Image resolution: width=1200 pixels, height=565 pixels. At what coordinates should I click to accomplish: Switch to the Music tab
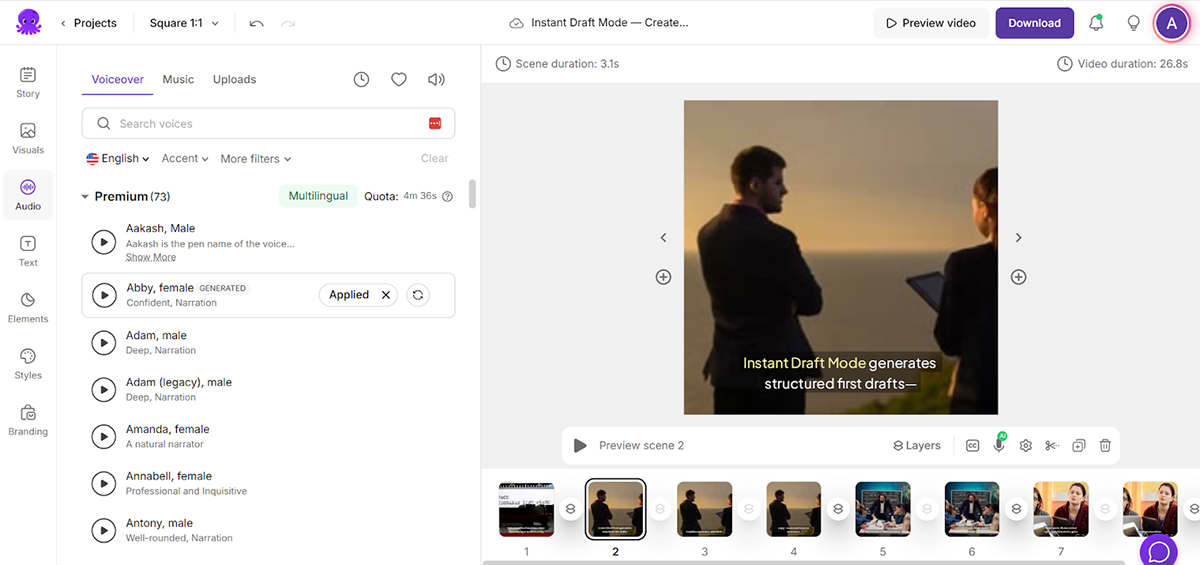click(x=178, y=80)
